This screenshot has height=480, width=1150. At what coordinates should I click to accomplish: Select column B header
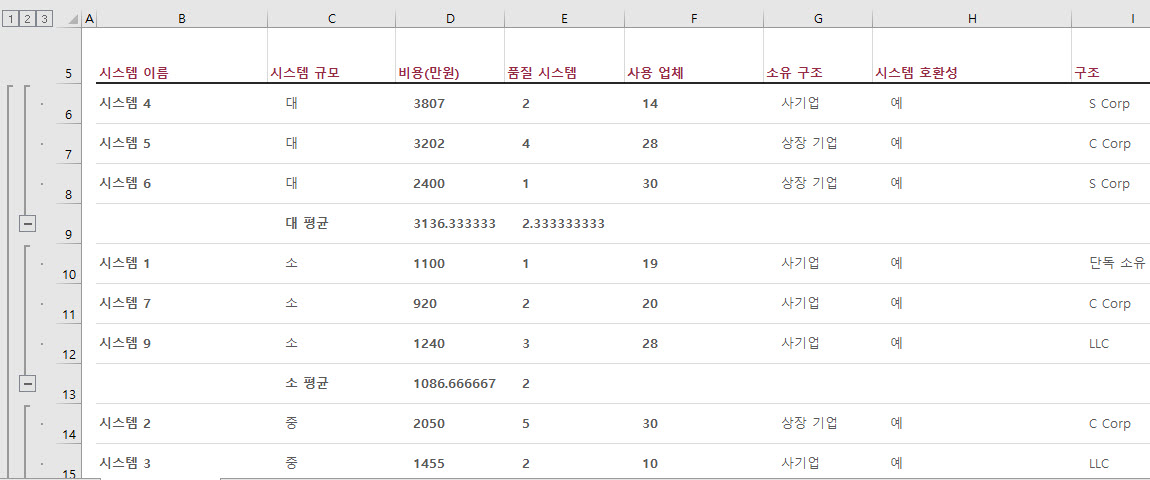tap(182, 19)
